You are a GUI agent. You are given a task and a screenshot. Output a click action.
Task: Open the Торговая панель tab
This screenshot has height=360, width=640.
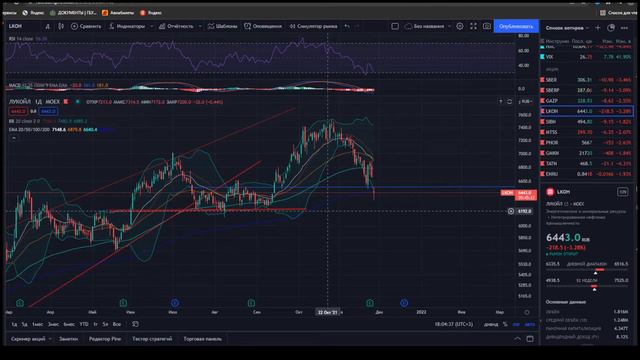[x=202, y=339]
